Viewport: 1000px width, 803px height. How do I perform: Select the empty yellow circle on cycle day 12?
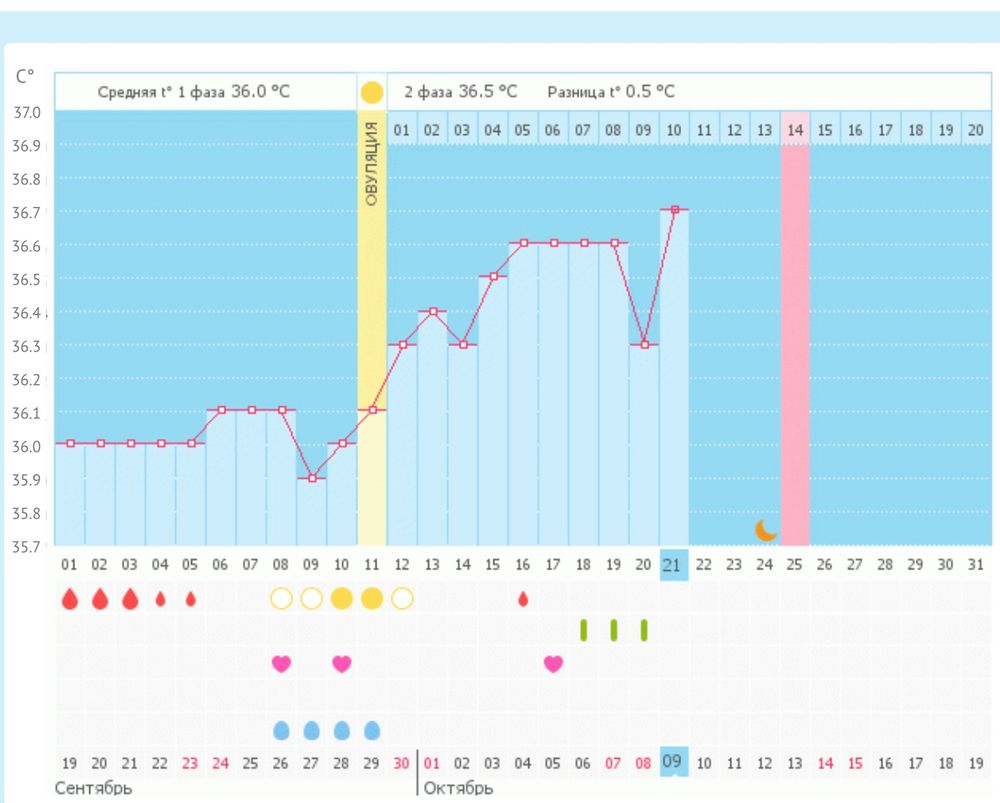402,599
